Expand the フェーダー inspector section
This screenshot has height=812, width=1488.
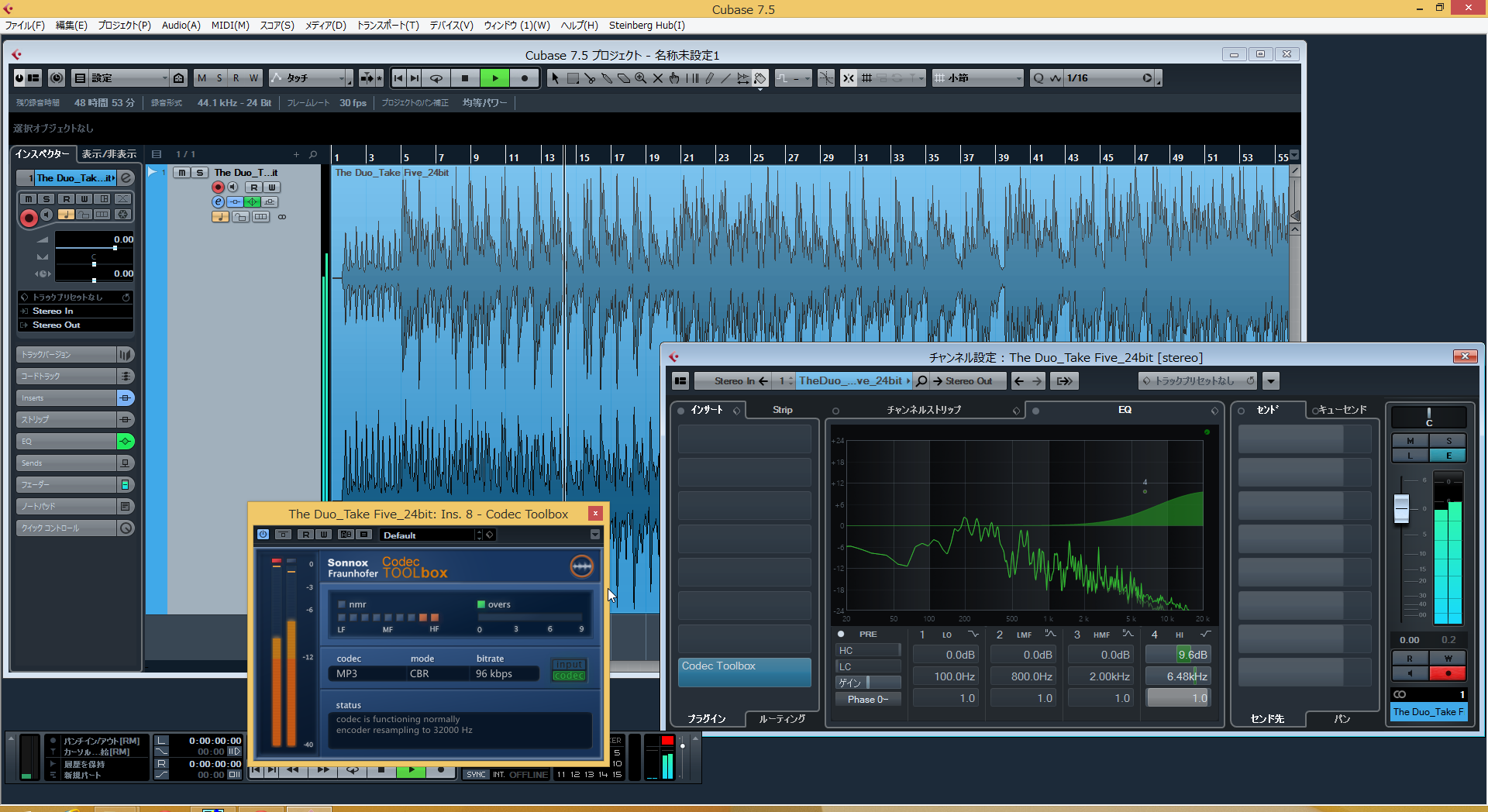click(x=76, y=485)
